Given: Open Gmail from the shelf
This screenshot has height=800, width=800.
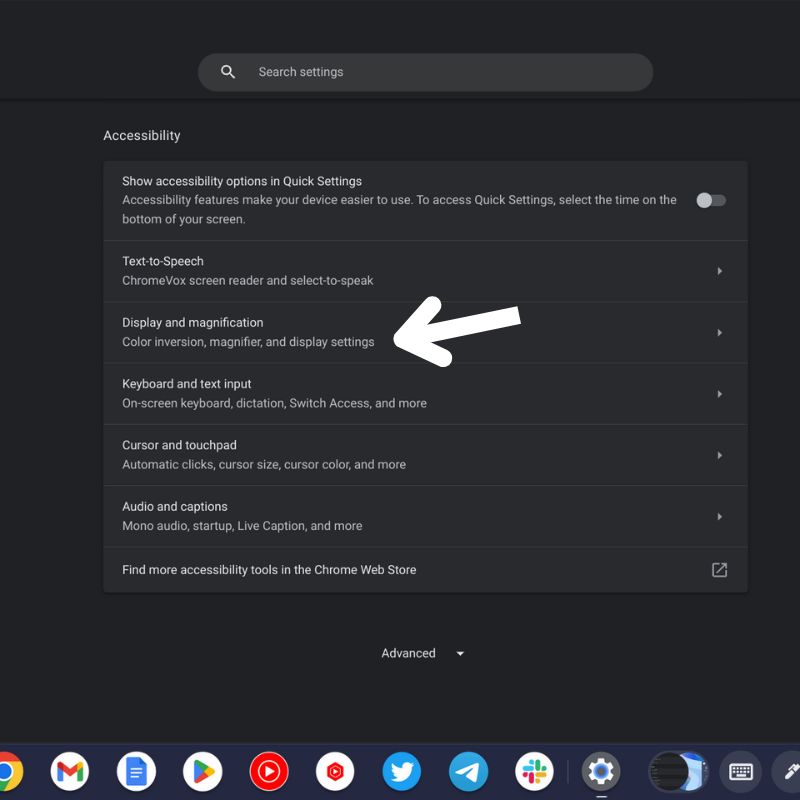Looking at the screenshot, I should (x=70, y=771).
